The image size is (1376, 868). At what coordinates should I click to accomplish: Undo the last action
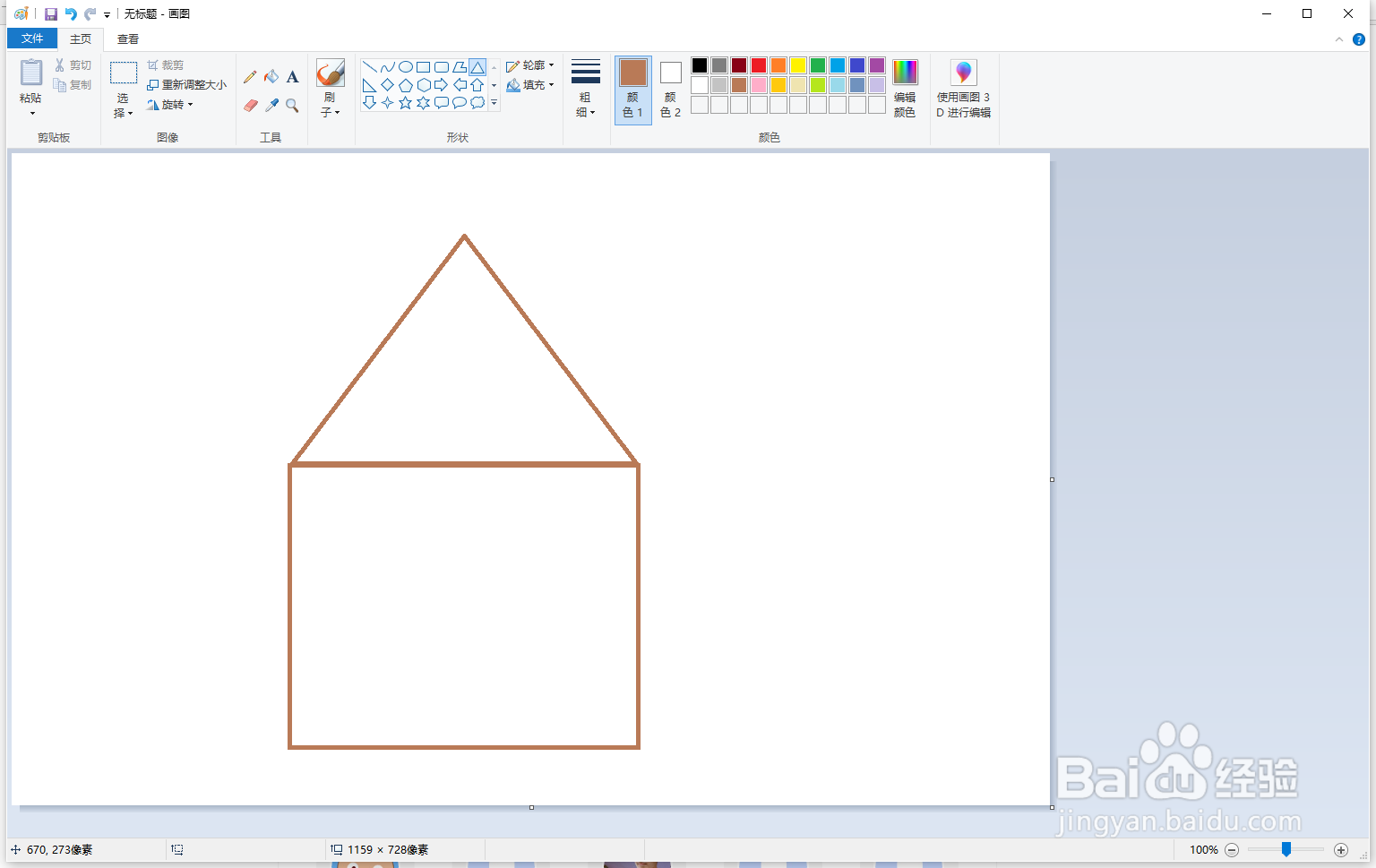tap(71, 14)
